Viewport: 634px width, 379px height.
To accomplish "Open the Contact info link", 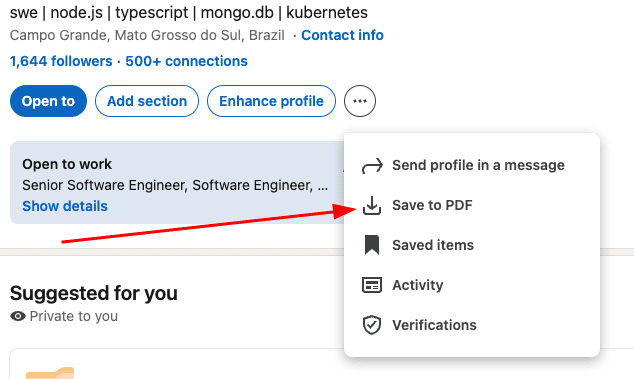I will [342, 35].
